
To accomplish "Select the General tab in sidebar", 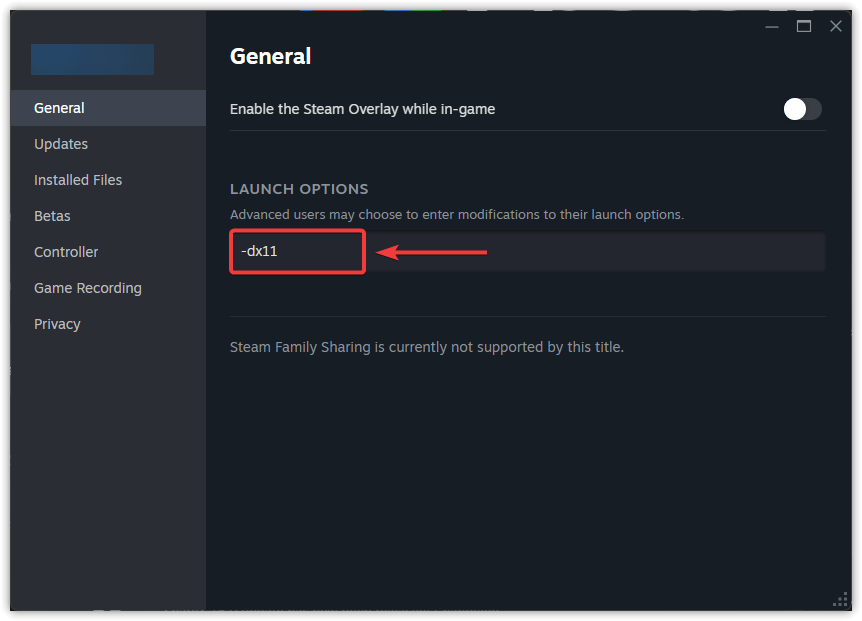I will pyautogui.click(x=59, y=108).
